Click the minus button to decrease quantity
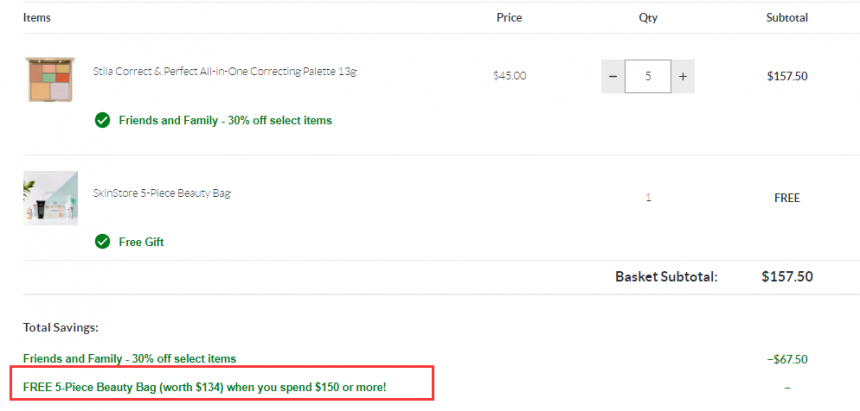860x411 pixels. coord(613,76)
